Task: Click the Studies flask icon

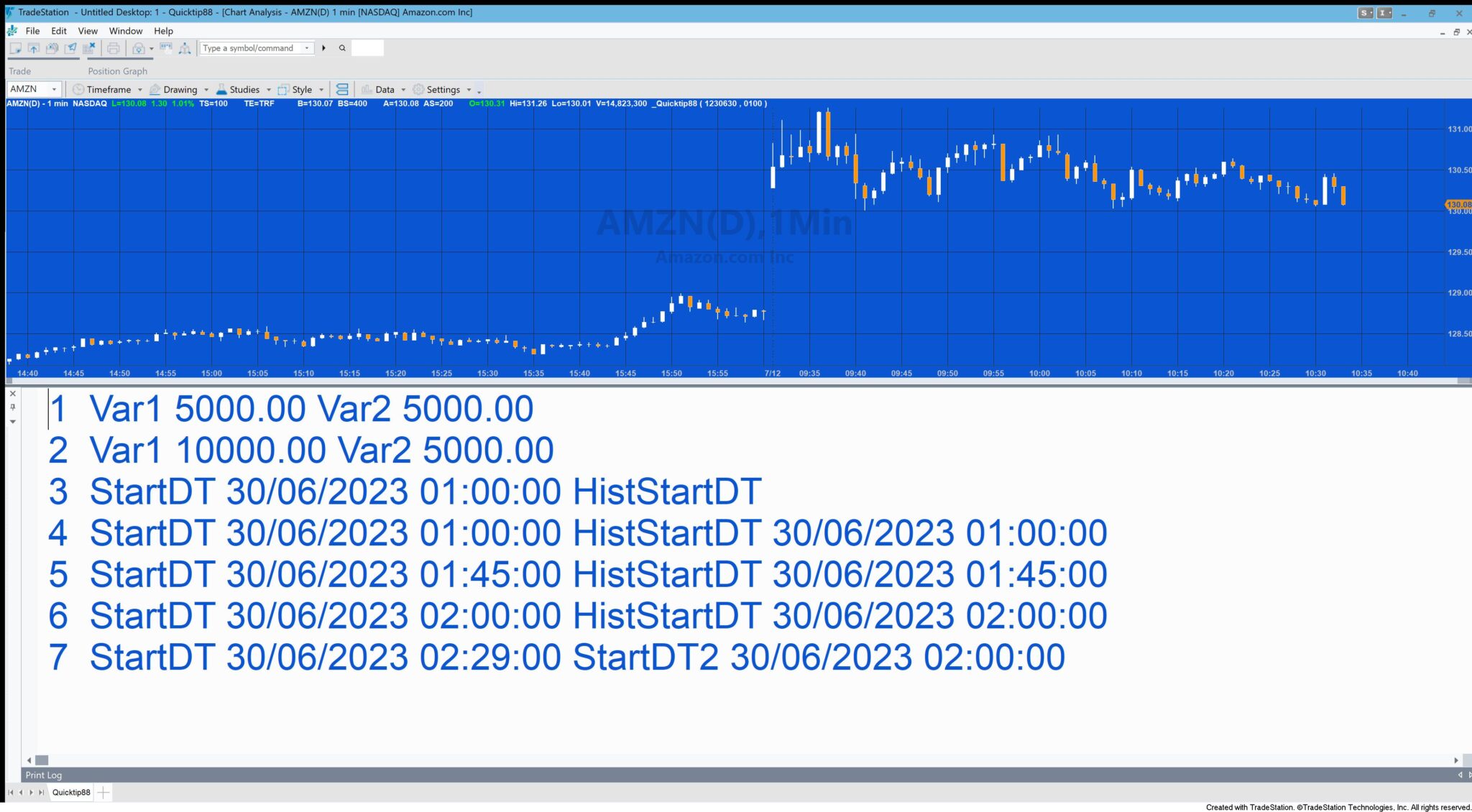Action: 222,89
